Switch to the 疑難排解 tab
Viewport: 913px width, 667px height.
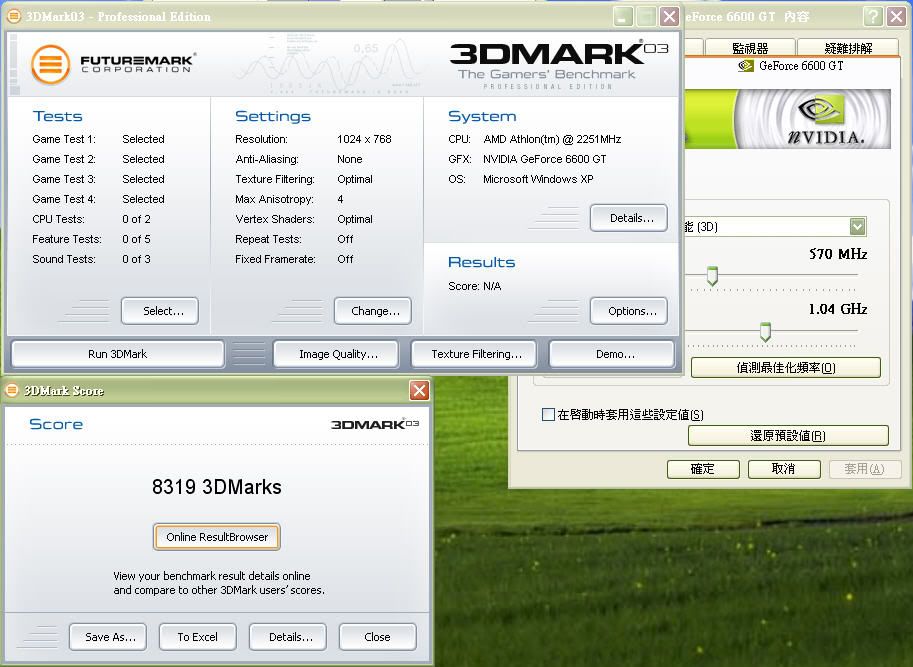tap(848, 48)
